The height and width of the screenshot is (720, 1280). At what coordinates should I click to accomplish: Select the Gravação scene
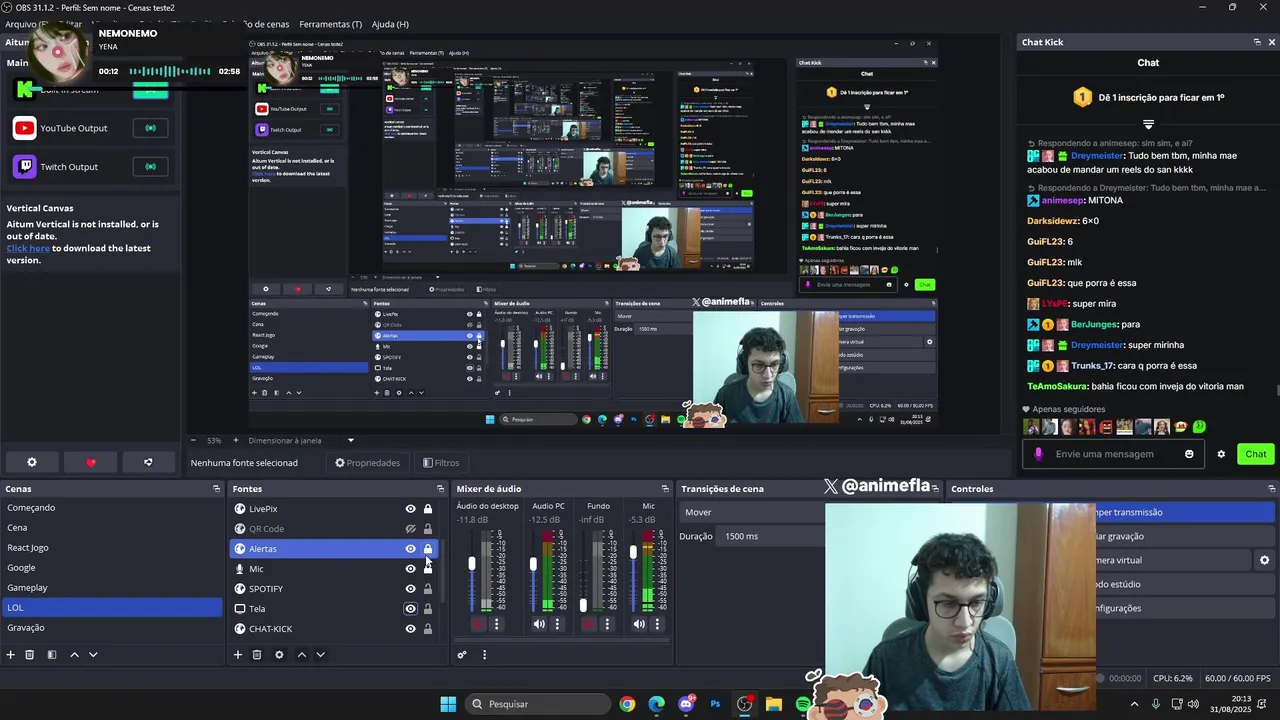click(x=112, y=627)
